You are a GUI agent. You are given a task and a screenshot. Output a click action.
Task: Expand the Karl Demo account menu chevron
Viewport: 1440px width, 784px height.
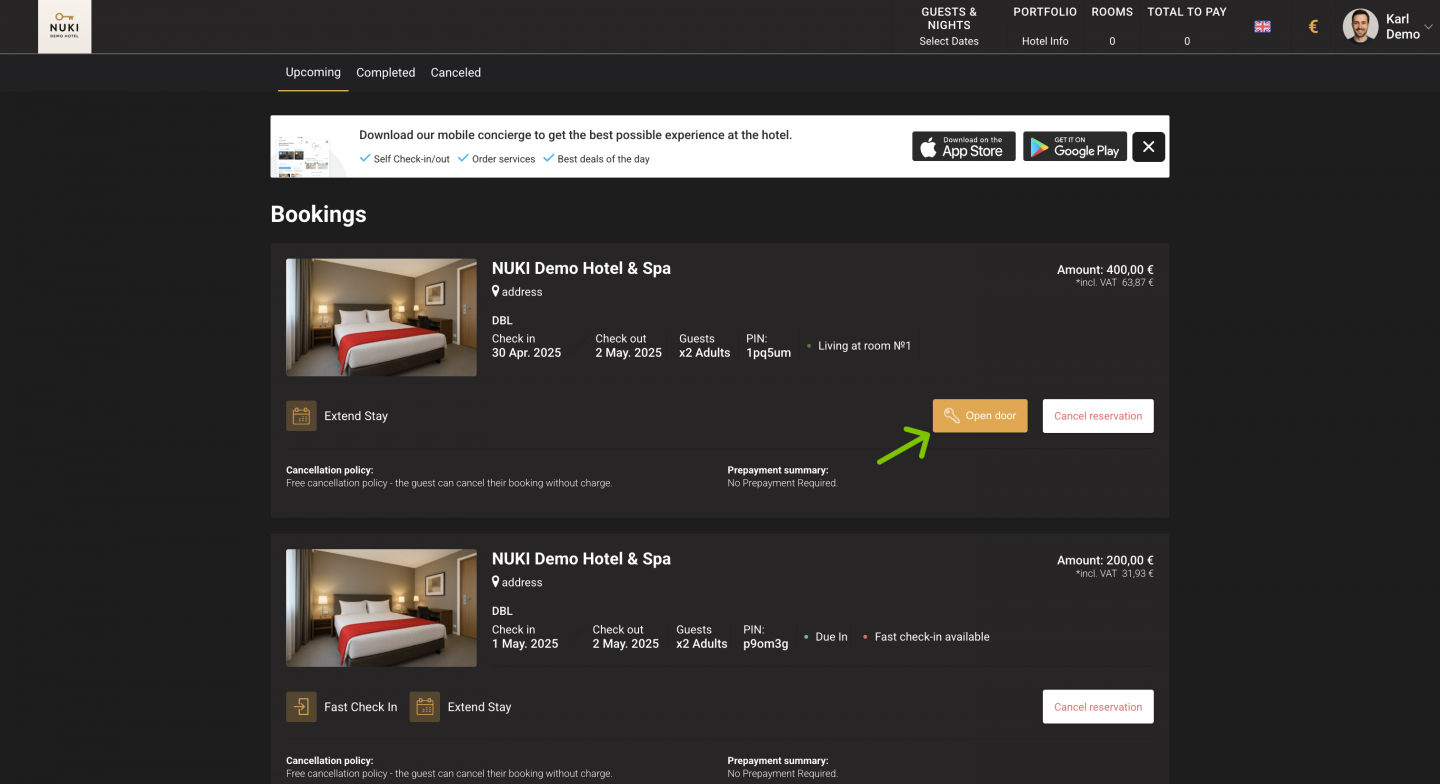1428,27
